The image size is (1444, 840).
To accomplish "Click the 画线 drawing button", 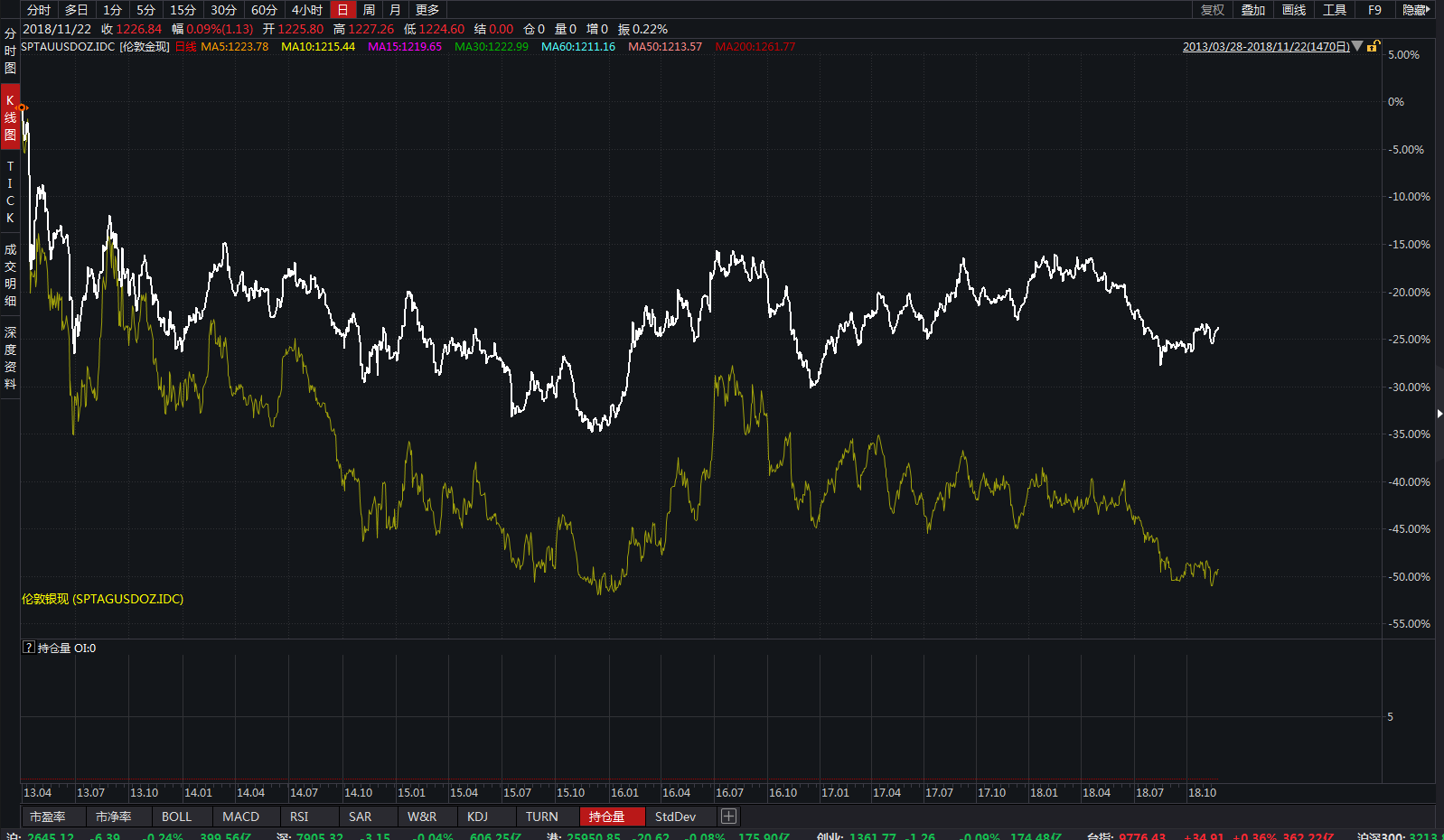I will [x=1294, y=10].
